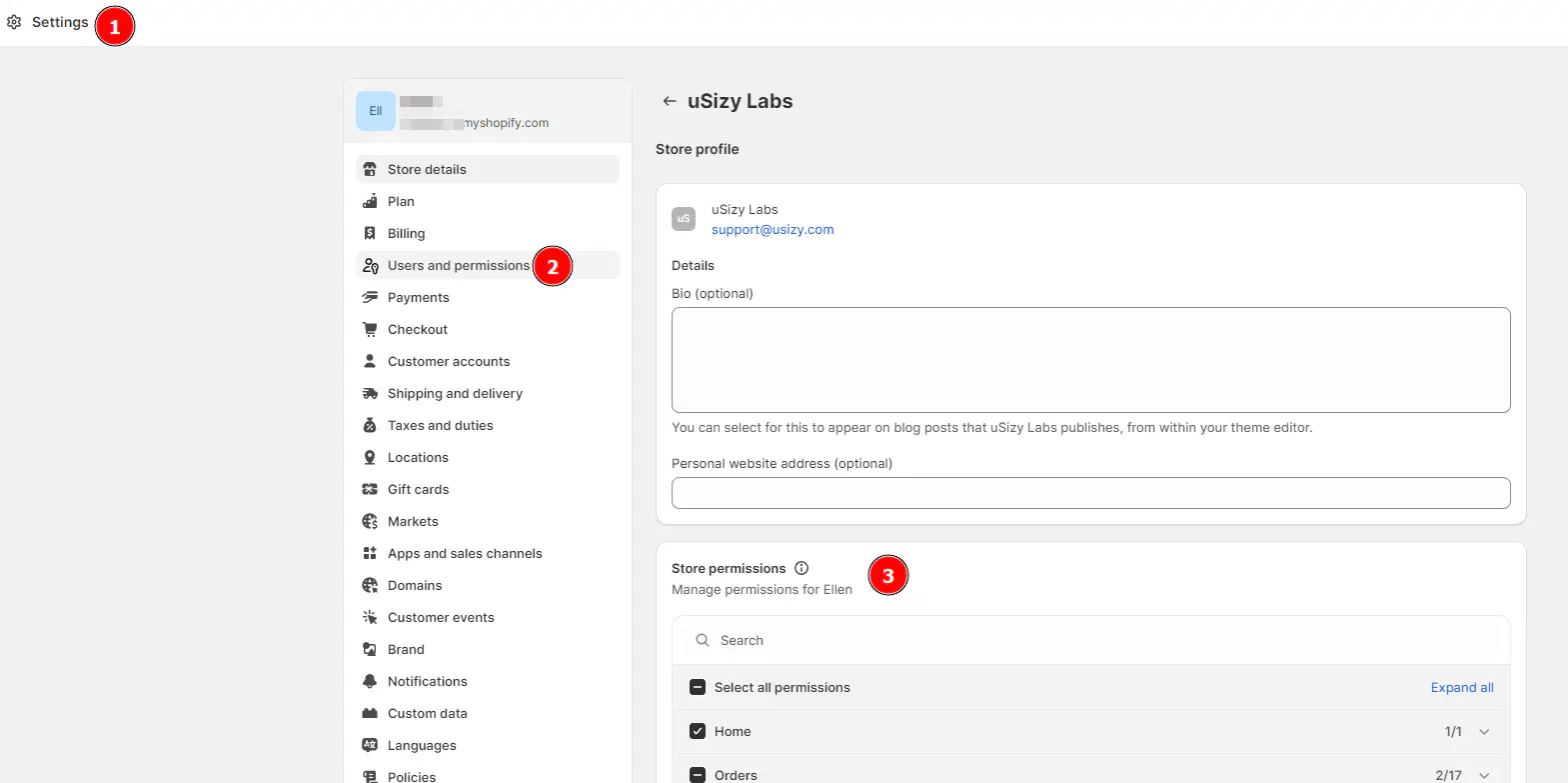Click the Notifications bell icon
1568x783 pixels.
click(x=370, y=681)
